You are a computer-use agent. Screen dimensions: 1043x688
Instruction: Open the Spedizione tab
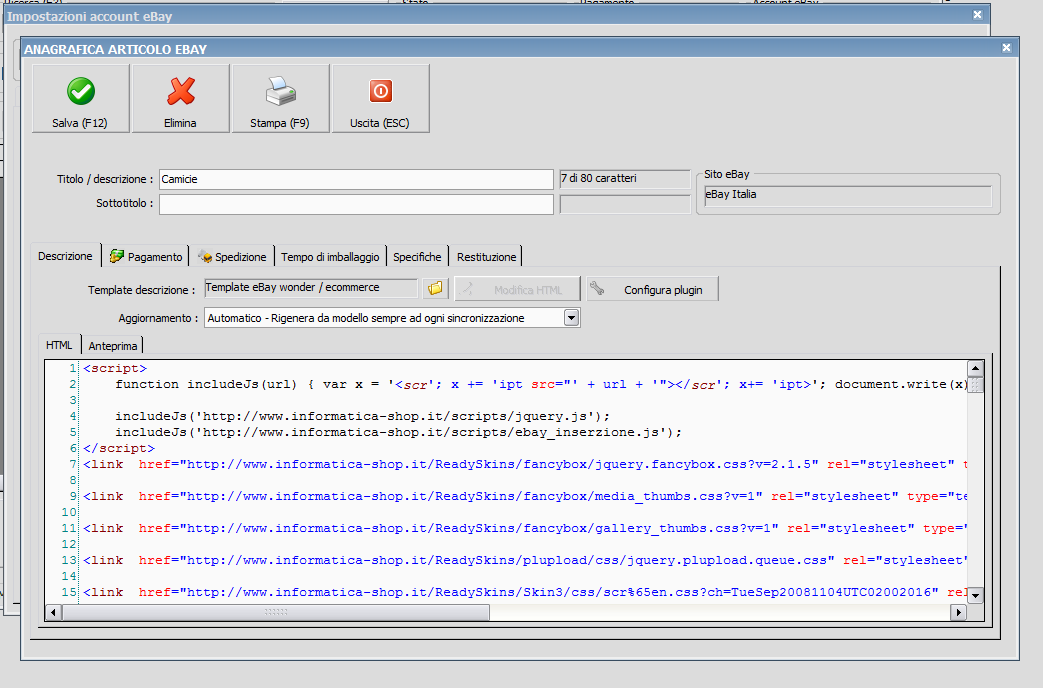[232, 257]
